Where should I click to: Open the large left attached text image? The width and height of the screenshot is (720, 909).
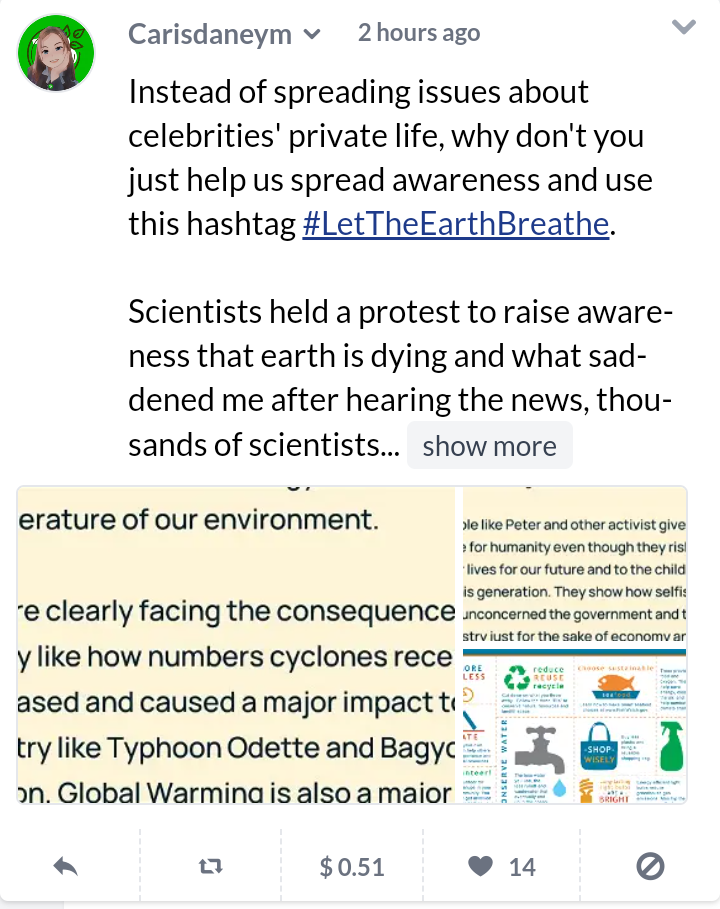pyautogui.click(x=236, y=645)
